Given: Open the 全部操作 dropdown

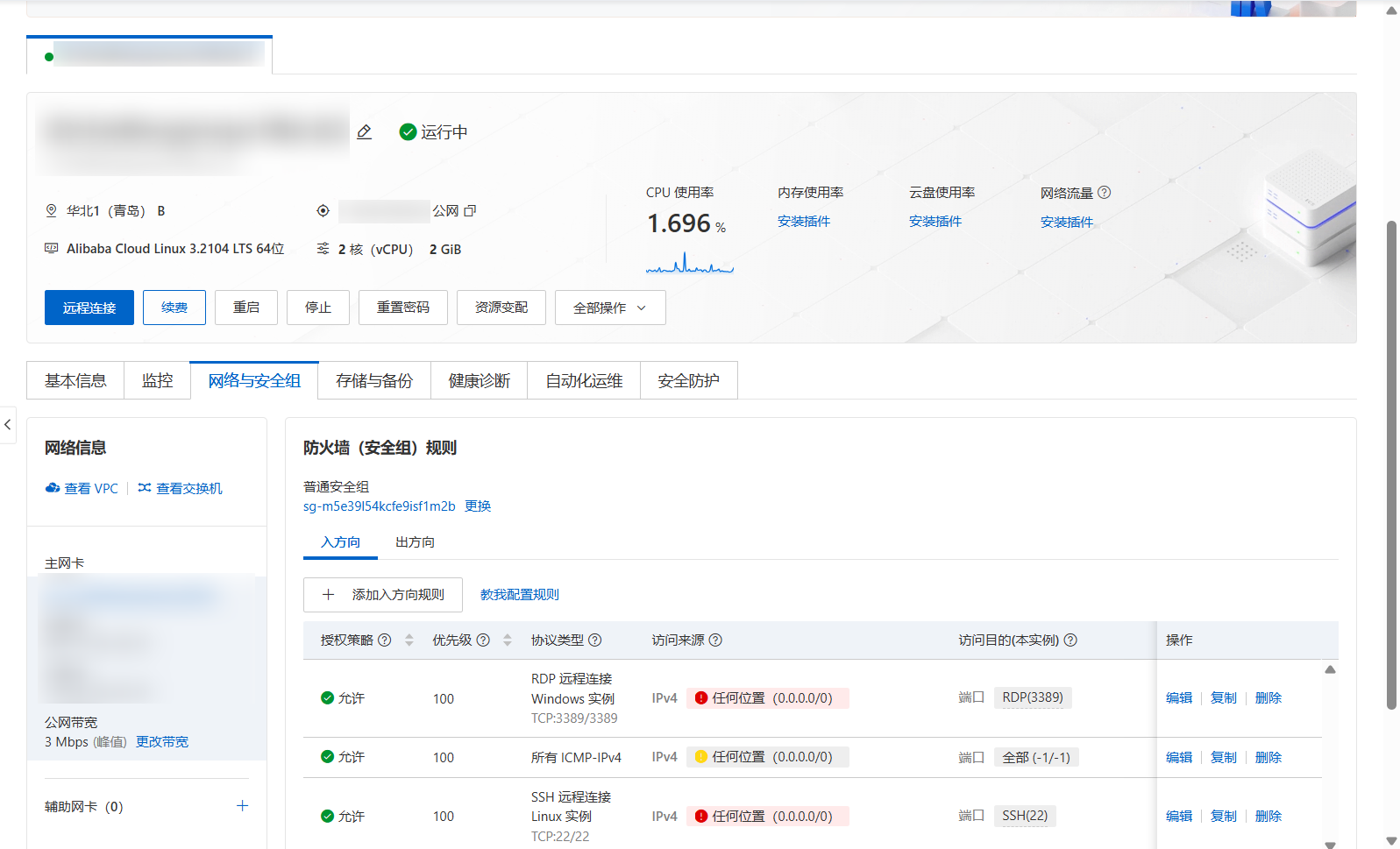Looking at the screenshot, I should [x=610, y=308].
